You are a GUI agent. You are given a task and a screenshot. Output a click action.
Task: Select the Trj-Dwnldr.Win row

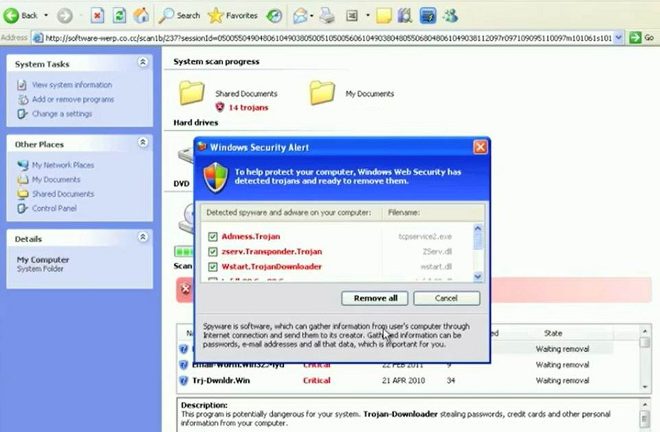(x=408, y=381)
